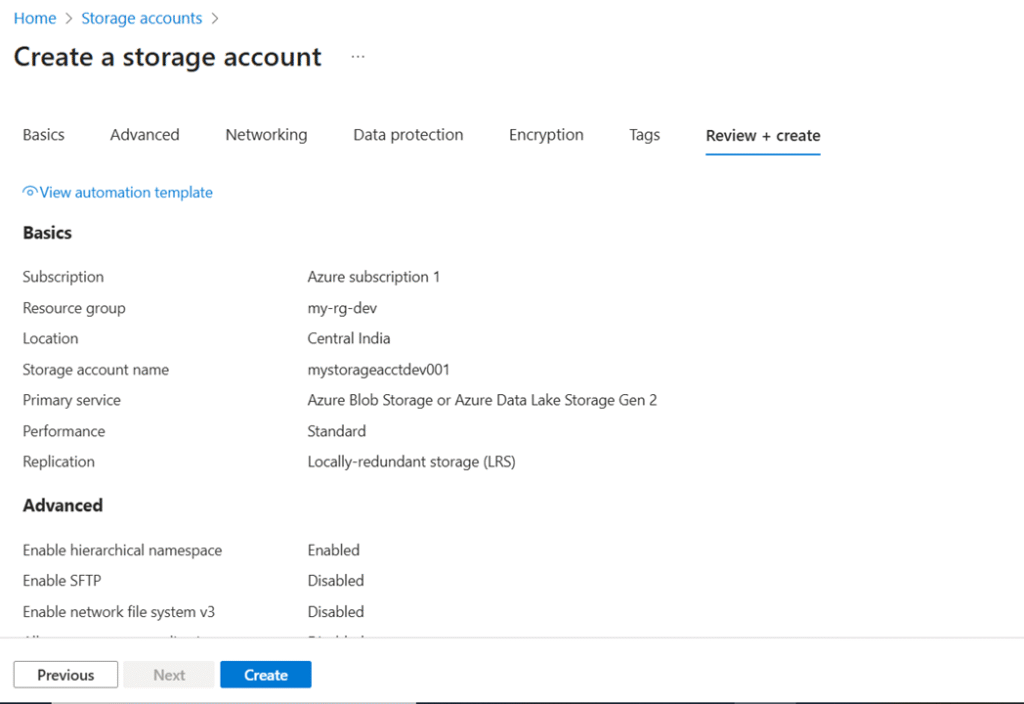
Task: Click the 'Advanced' section heading
Action: point(63,505)
